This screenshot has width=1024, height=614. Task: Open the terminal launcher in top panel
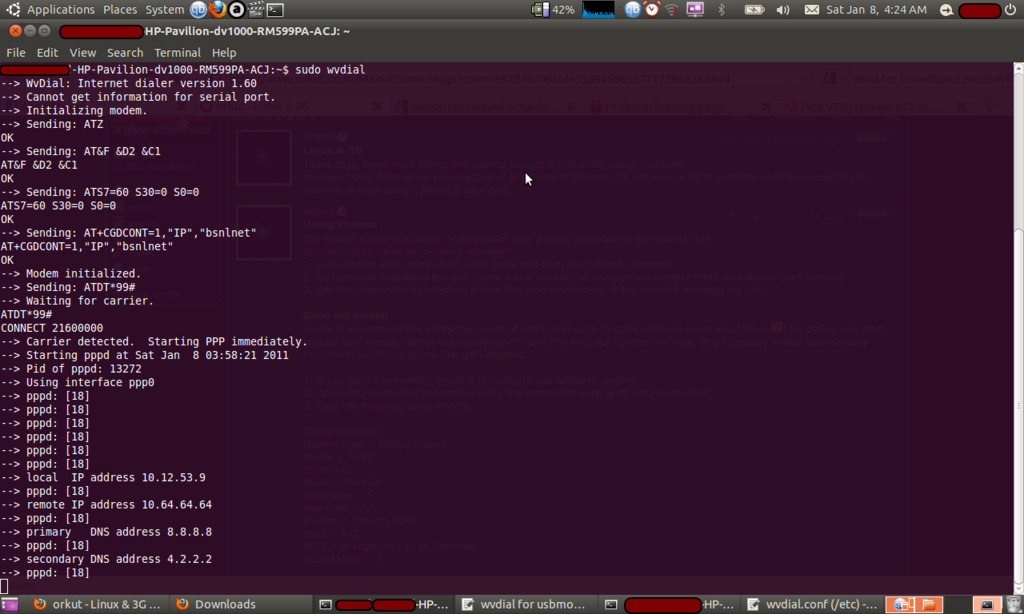point(275,10)
